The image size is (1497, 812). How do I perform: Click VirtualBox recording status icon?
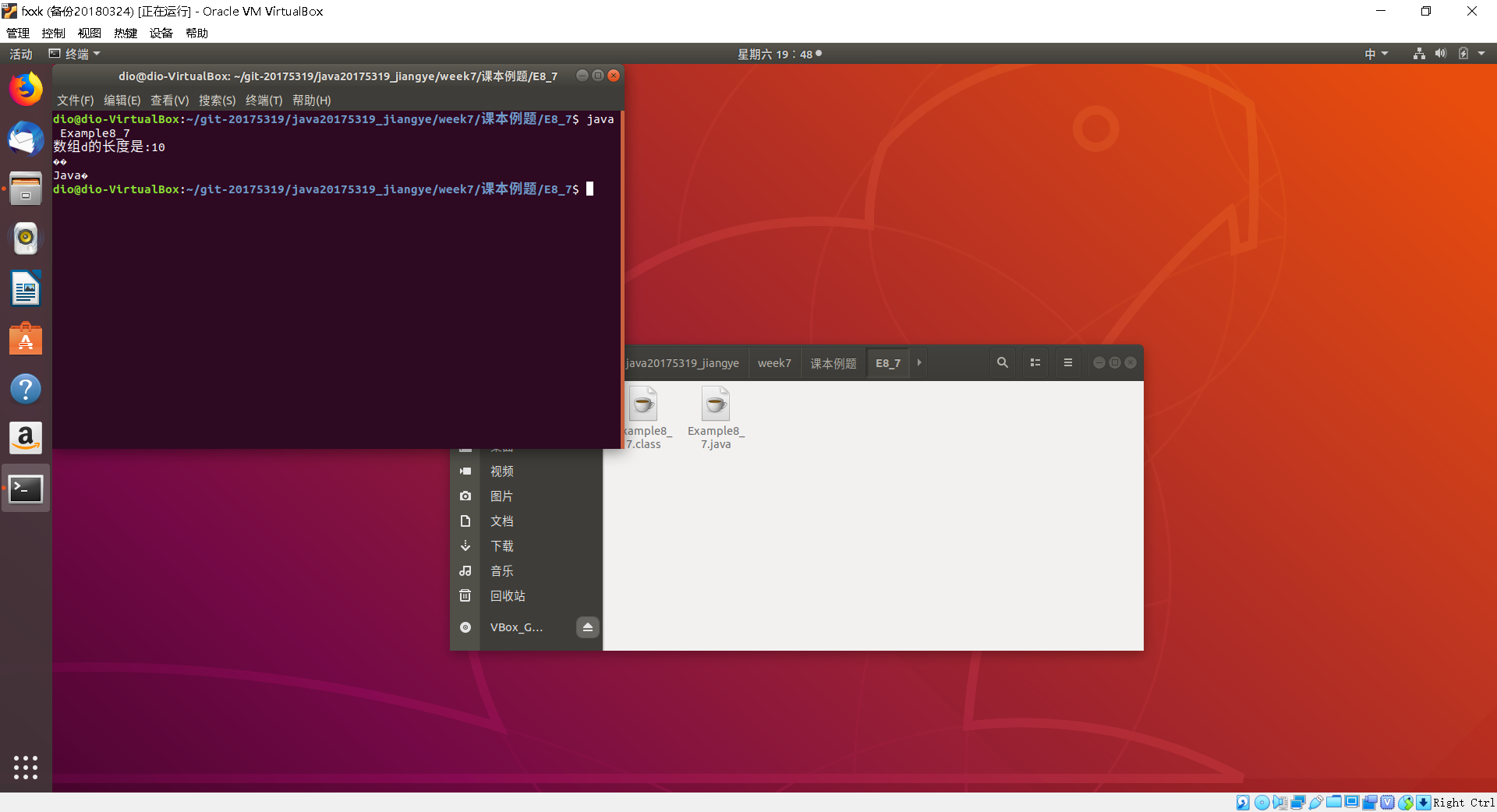click(1370, 803)
